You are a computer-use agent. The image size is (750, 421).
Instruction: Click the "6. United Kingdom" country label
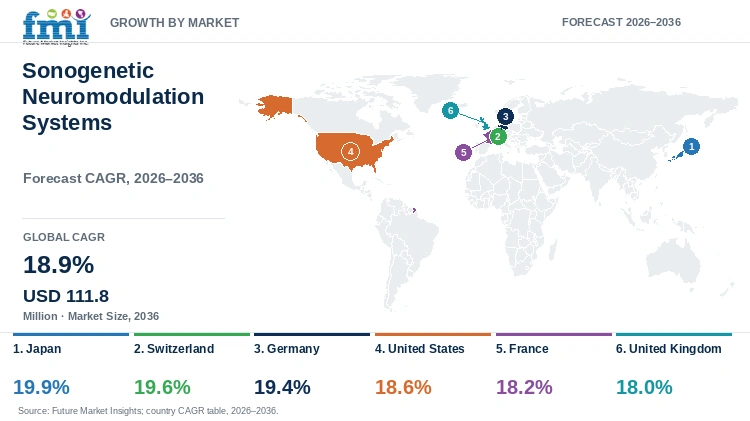669,349
